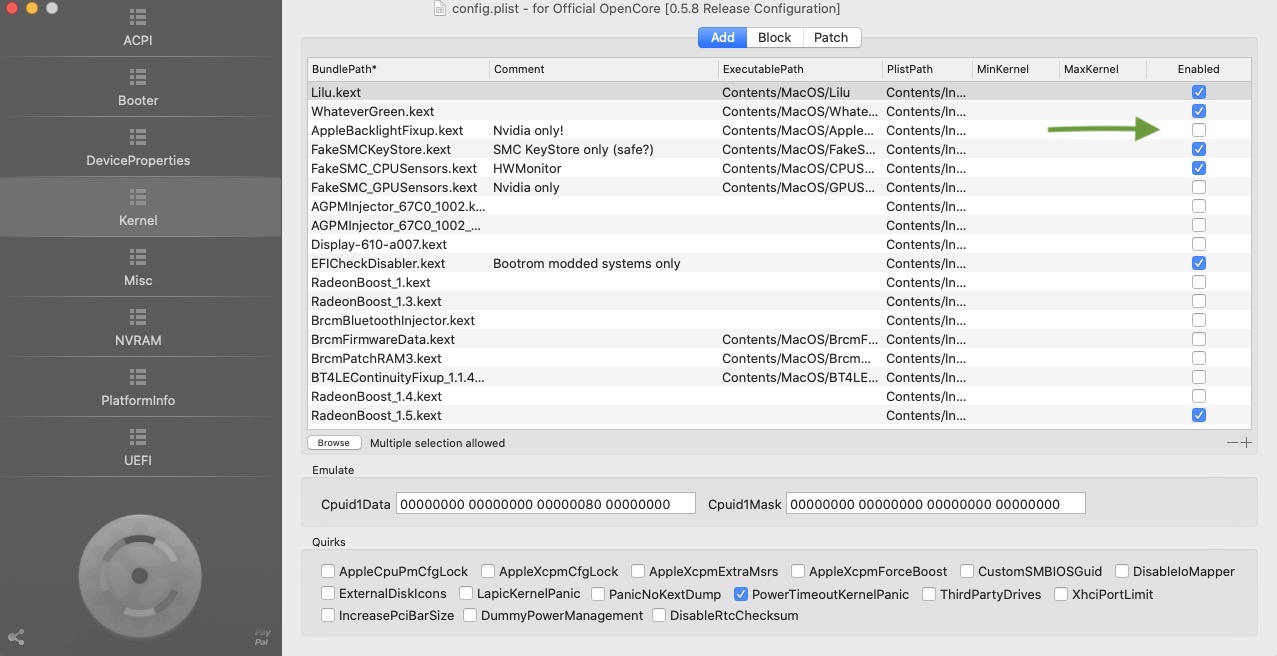The height and width of the screenshot is (656, 1277).
Task: Sort by BundlePath column header
Action: pyautogui.click(x=399, y=69)
